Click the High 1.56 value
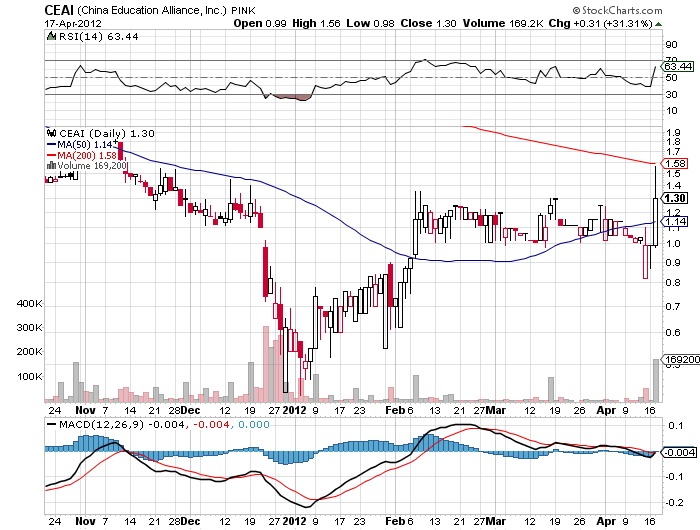This screenshot has width=700, height=530. pyautogui.click(x=317, y=23)
